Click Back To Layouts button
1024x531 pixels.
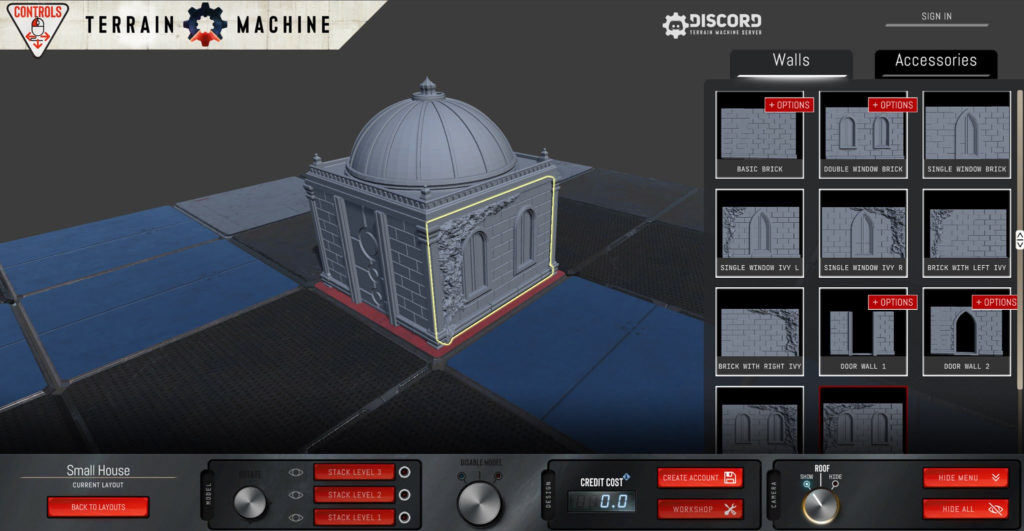[x=98, y=507]
